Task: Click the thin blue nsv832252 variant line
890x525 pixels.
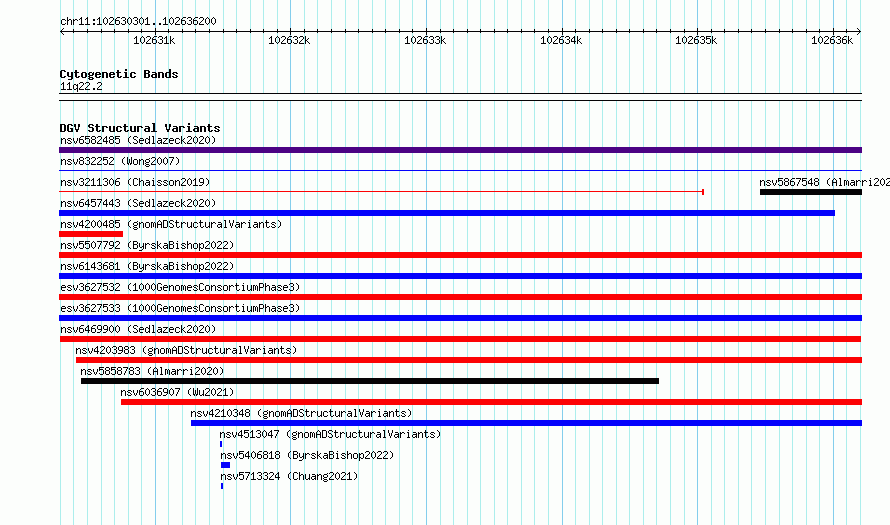Action: coord(460,170)
